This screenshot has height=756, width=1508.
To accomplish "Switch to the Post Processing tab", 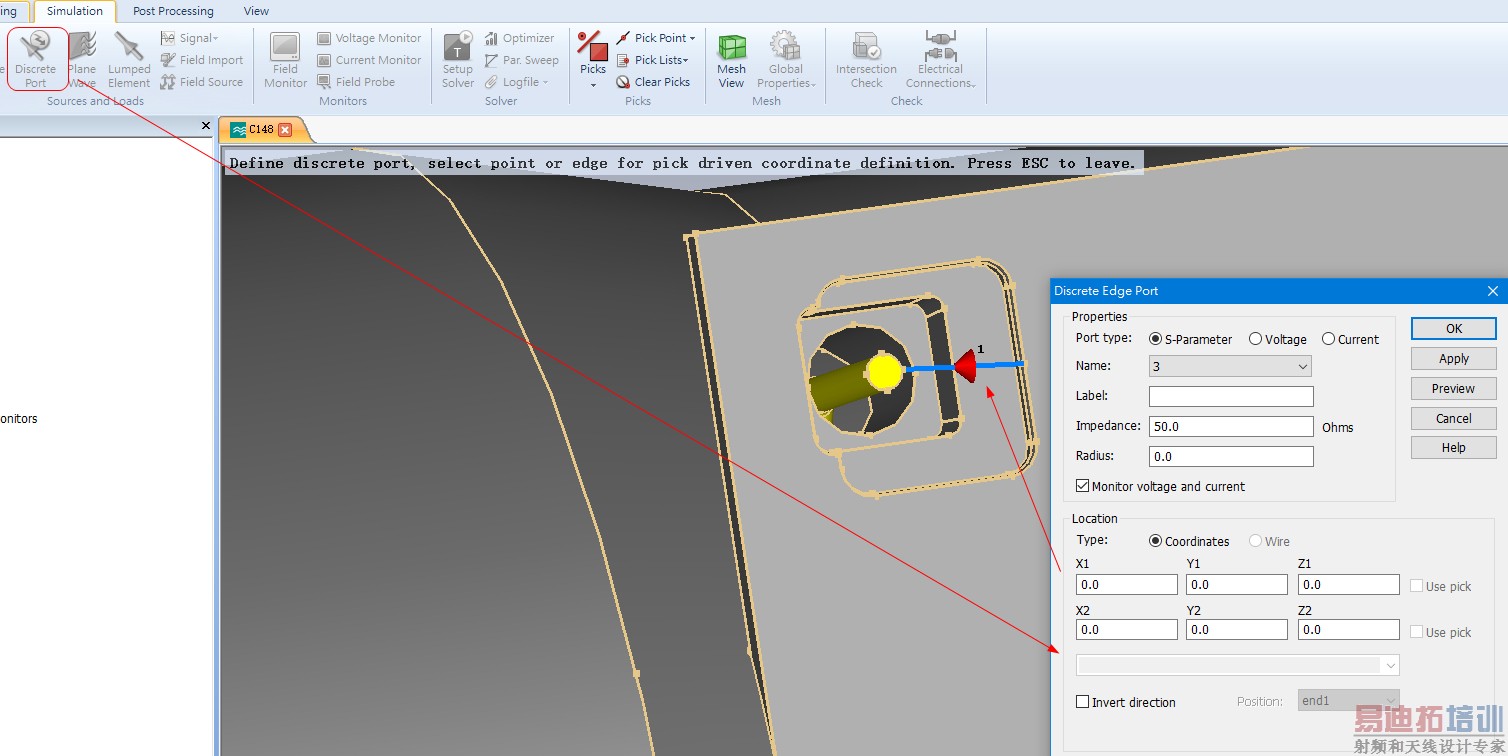I will (x=173, y=11).
